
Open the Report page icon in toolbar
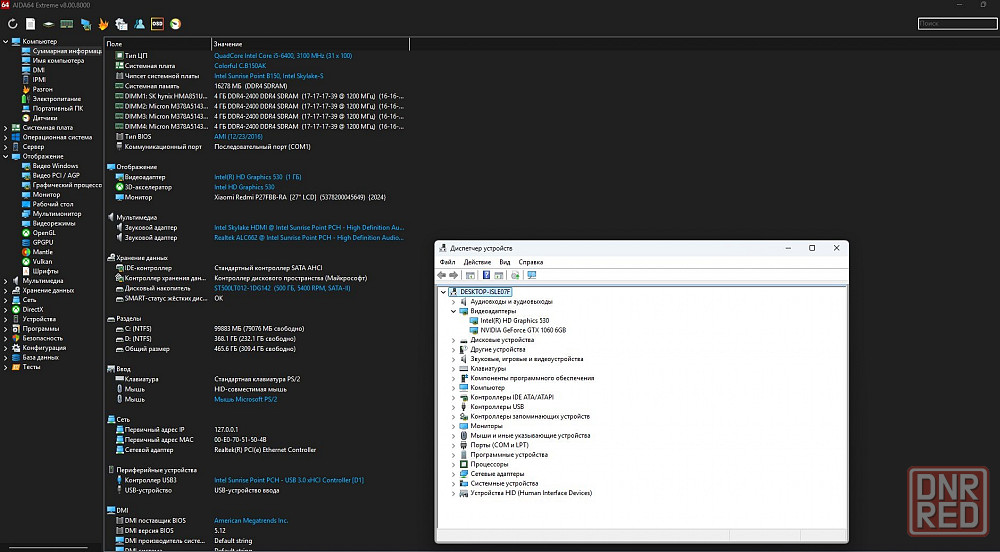(x=30, y=23)
